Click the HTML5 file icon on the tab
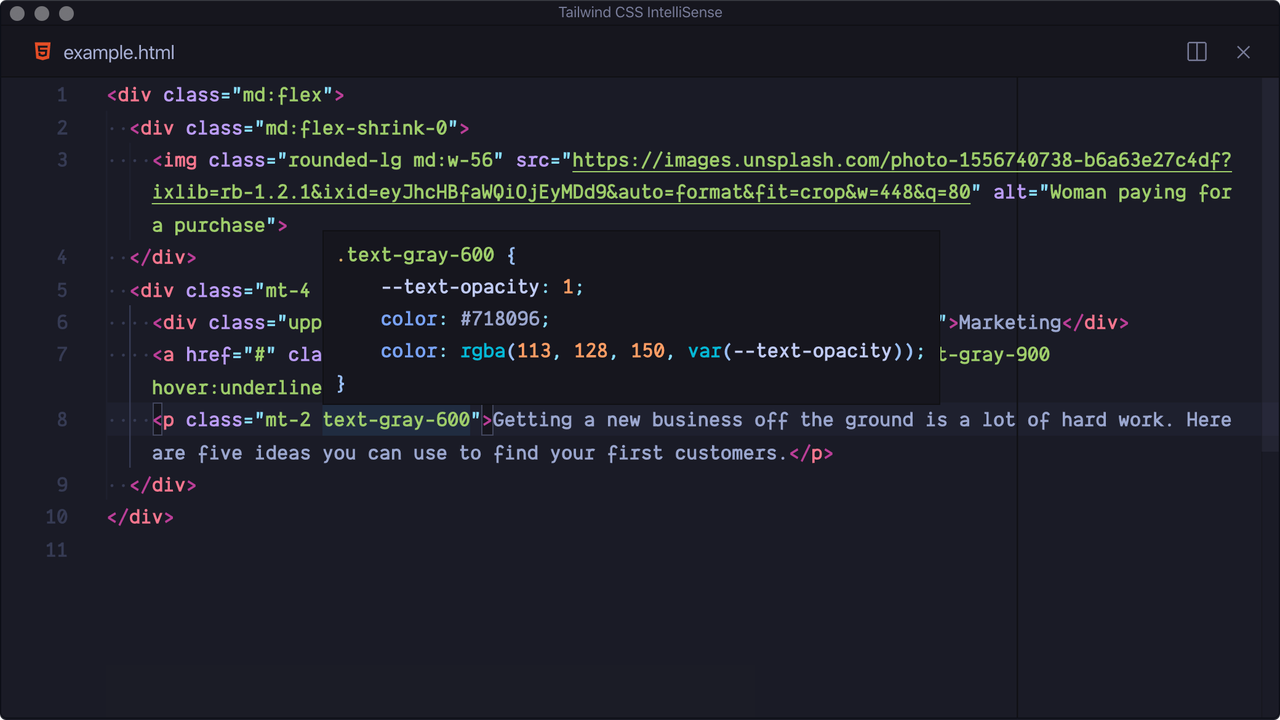 click(41, 51)
